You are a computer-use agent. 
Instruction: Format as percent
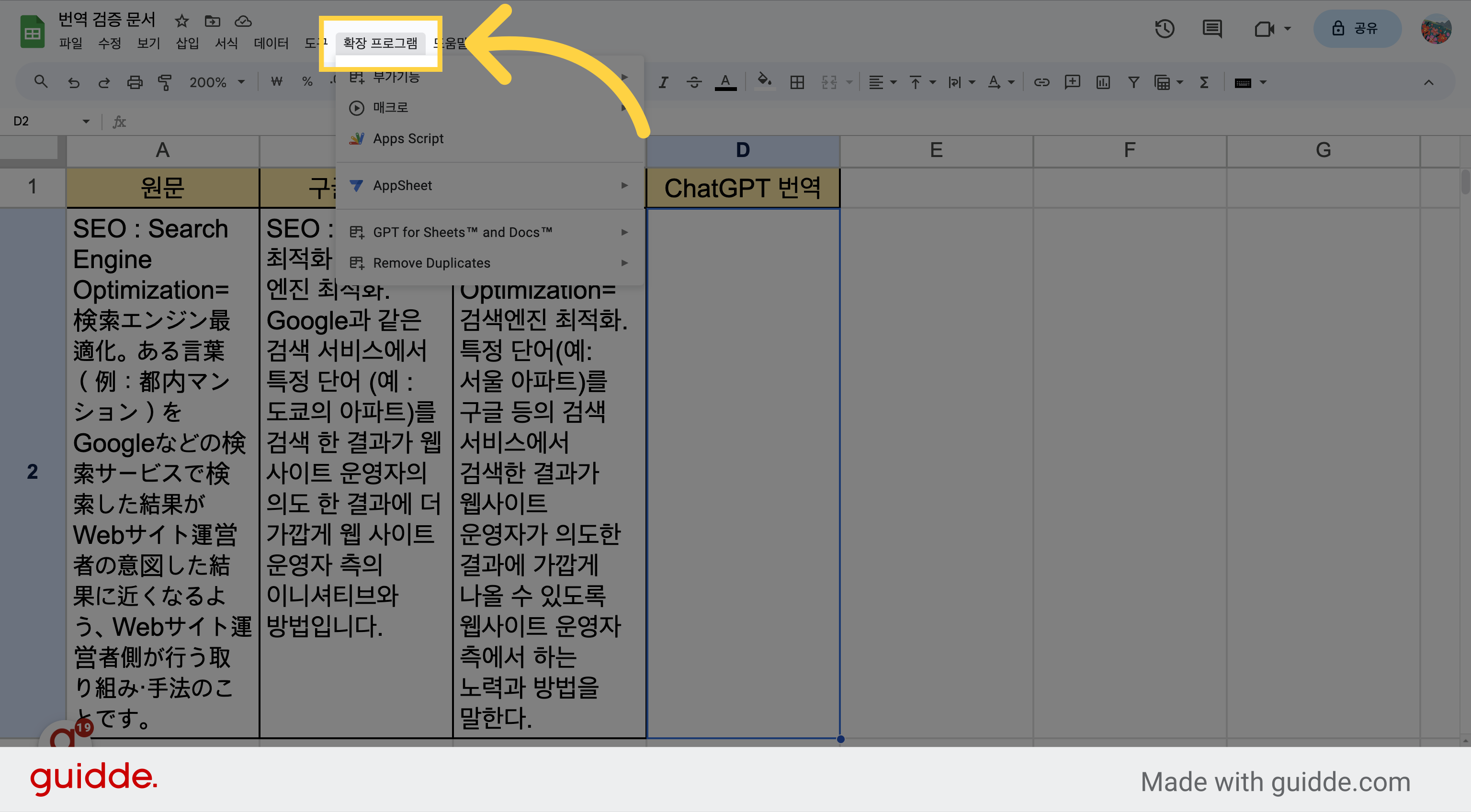307,82
